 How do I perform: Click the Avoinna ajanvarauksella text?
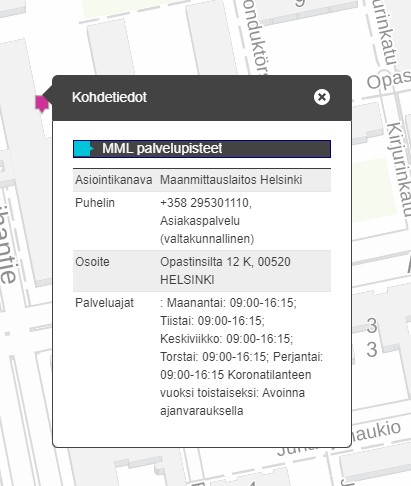coord(232,402)
